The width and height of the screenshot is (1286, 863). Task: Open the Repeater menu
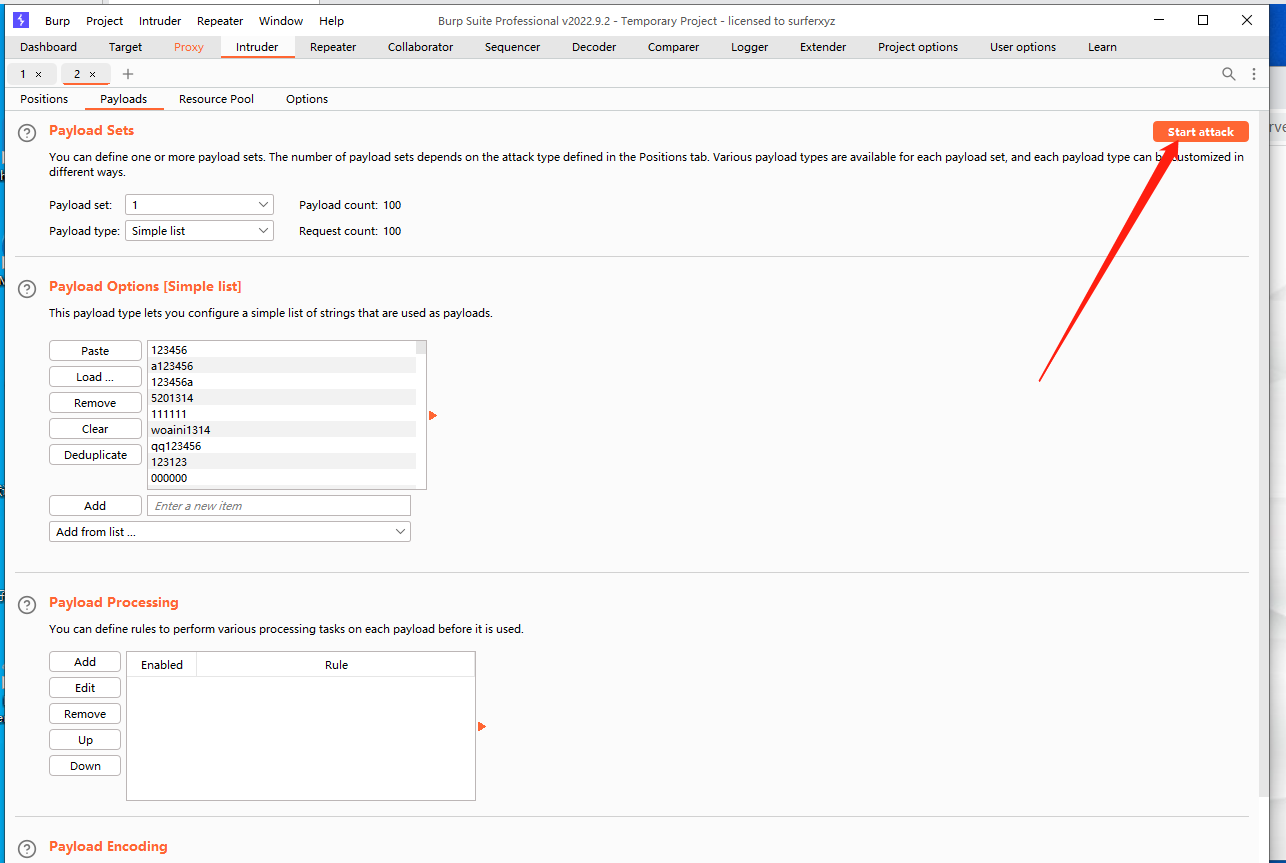[x=220, y=21]
